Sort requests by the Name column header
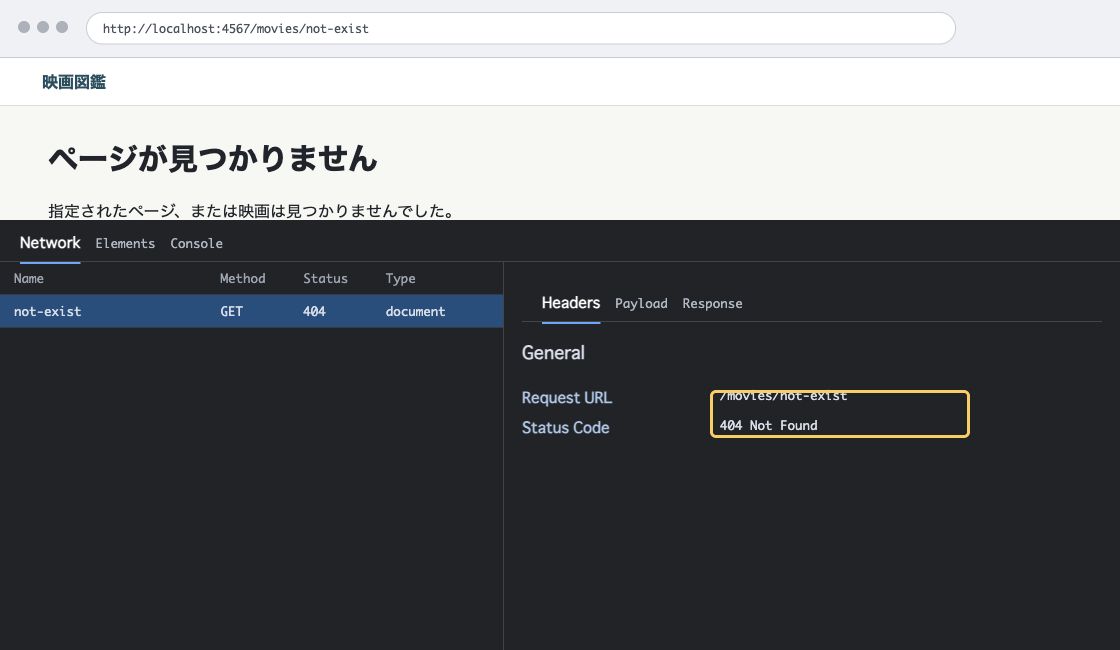Viewport: 1120px width, 650px height. click(x=29, y=279)
